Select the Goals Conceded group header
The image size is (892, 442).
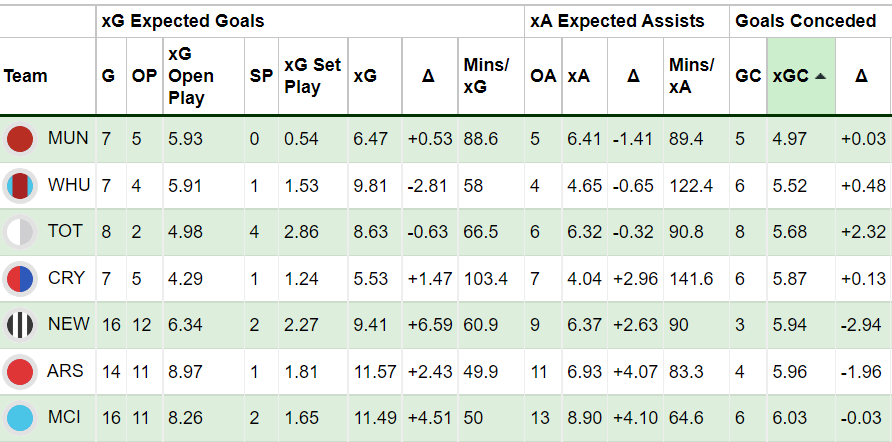(x=806, y=21)
